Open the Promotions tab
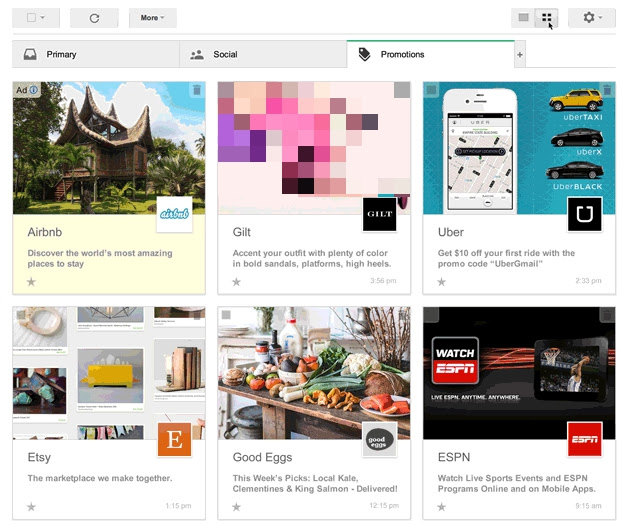The height and width of the screenshot is (524, 628). [x=431, y=54]
